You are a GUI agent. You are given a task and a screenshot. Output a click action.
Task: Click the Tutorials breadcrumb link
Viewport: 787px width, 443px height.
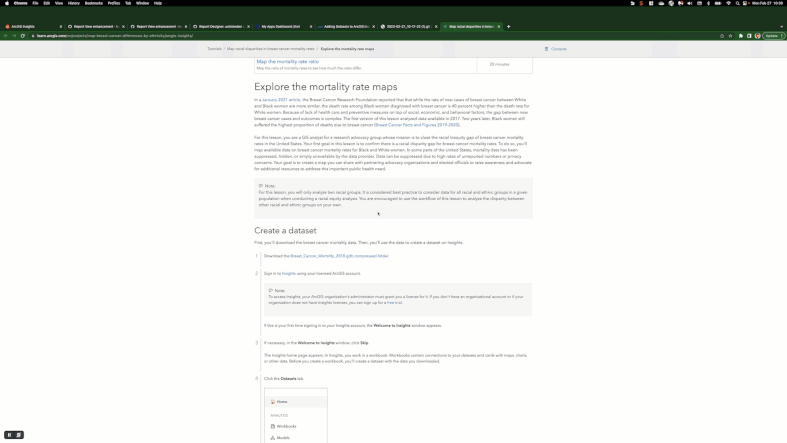[214, 49]
